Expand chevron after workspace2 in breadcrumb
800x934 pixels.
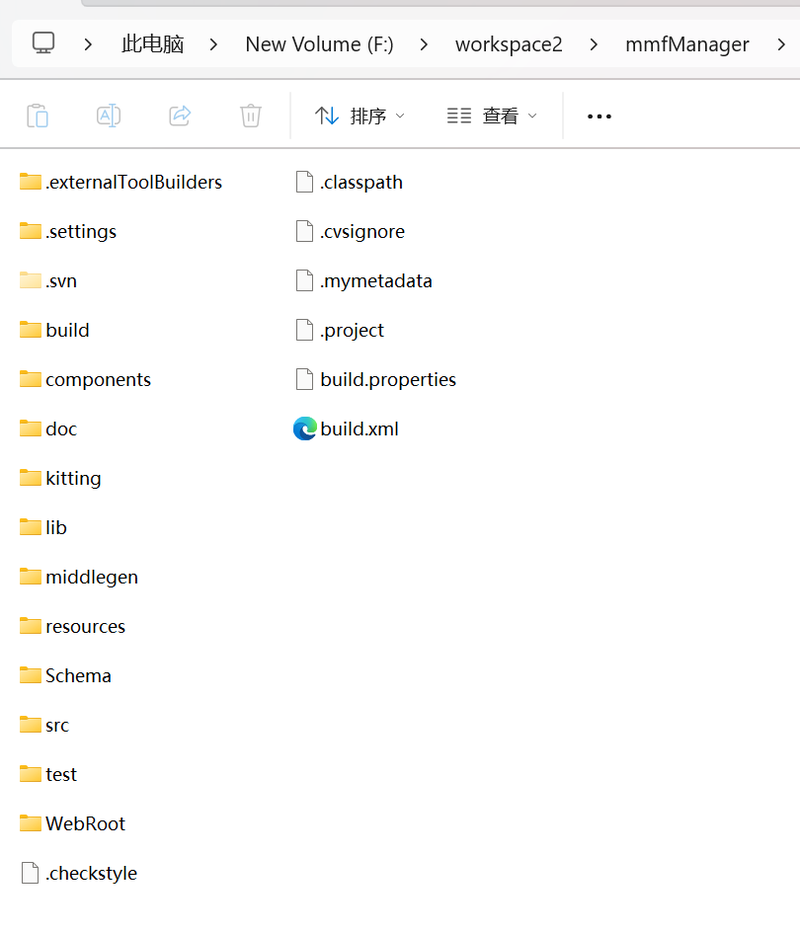pyautogui.click(x=593, y=44)
